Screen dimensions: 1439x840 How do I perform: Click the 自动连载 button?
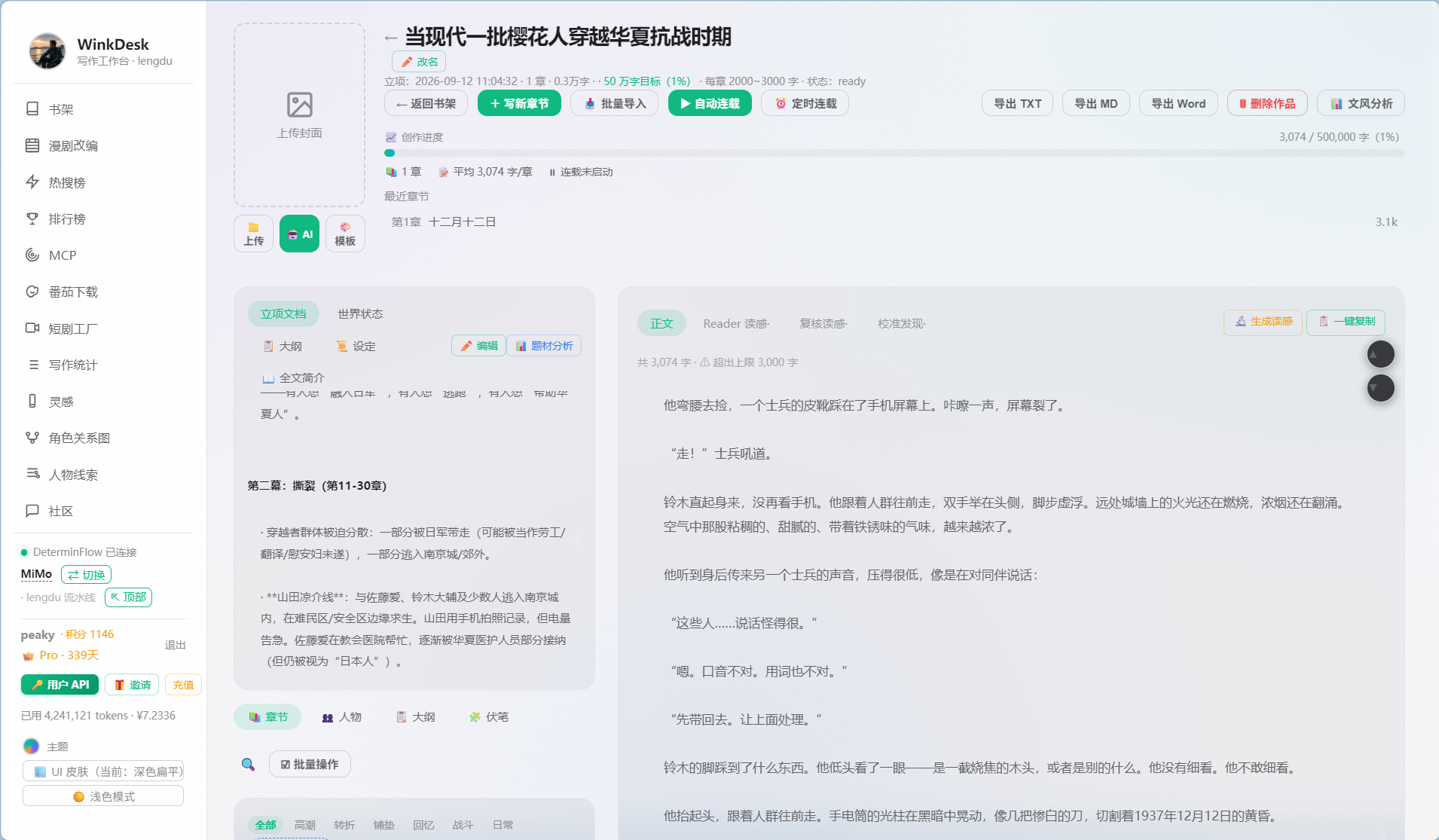pyautogui.click(x=710, y=103)
